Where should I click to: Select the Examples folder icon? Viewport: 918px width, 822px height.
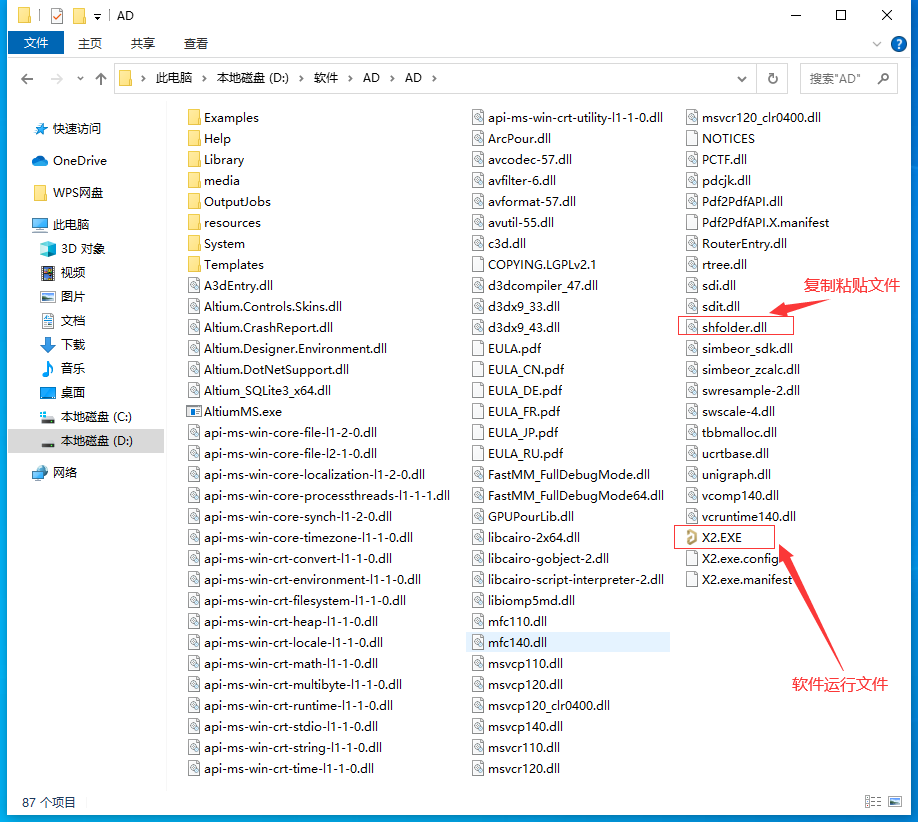tap(194, 118)
